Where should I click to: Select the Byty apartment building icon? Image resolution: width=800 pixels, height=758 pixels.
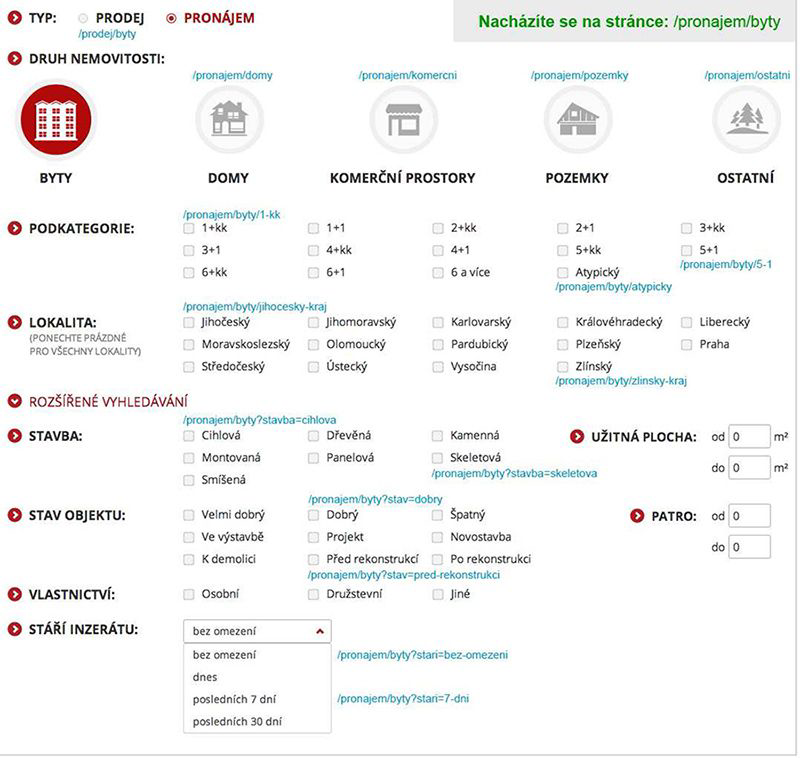coord(55,119)
